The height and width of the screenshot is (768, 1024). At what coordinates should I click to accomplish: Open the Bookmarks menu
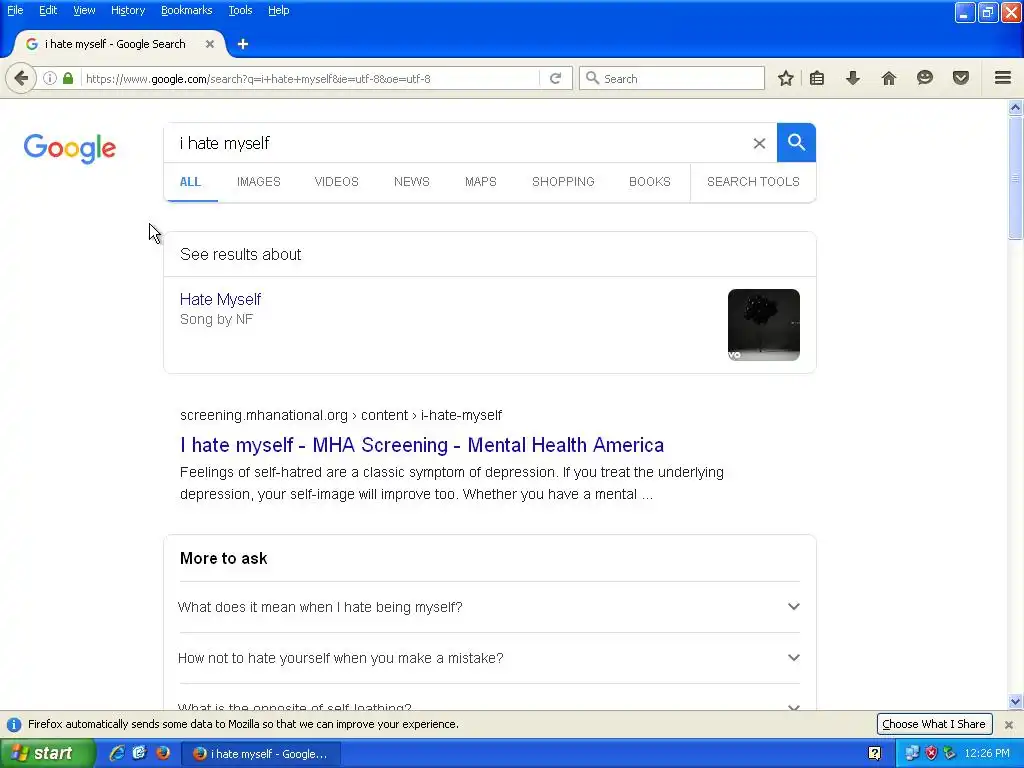pyautogui.click(x=186, y=10)
